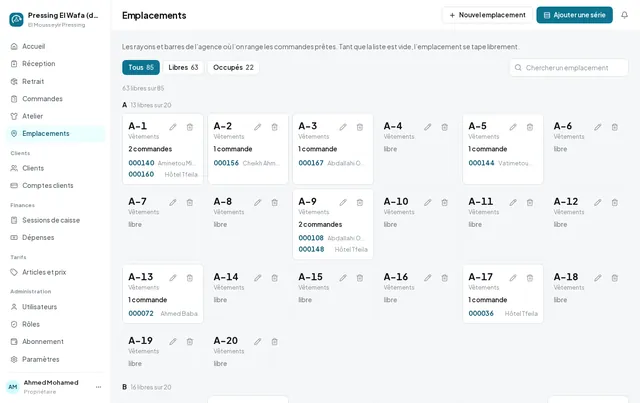
Task: Open order 000108 in A-9
Action: point(311,238)
